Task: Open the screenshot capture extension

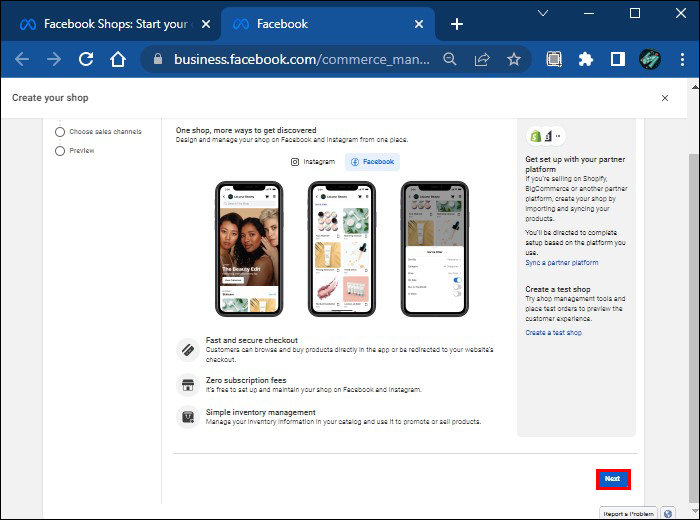Action: pyautogui.click(x=554, y=59)
